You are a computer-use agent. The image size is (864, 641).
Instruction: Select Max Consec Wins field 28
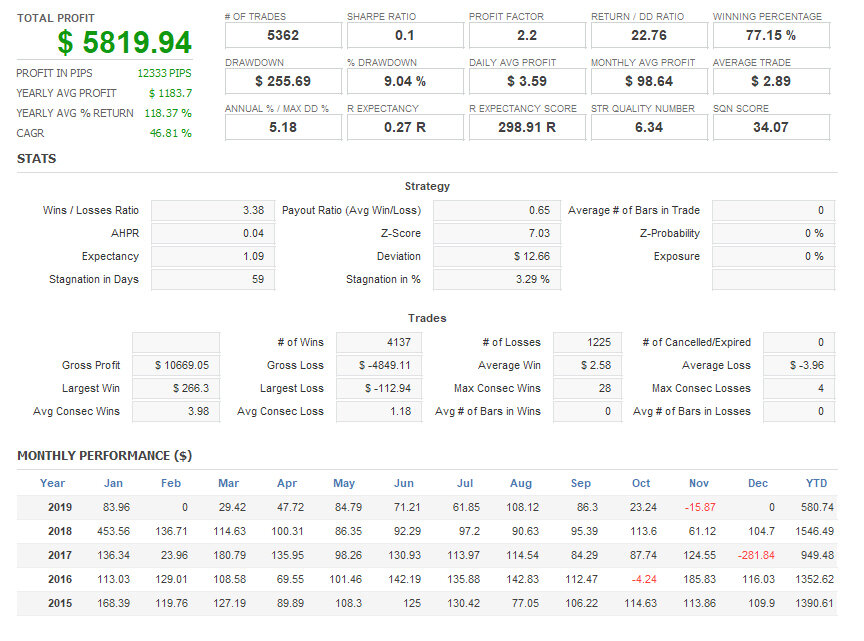pos(587,389)
